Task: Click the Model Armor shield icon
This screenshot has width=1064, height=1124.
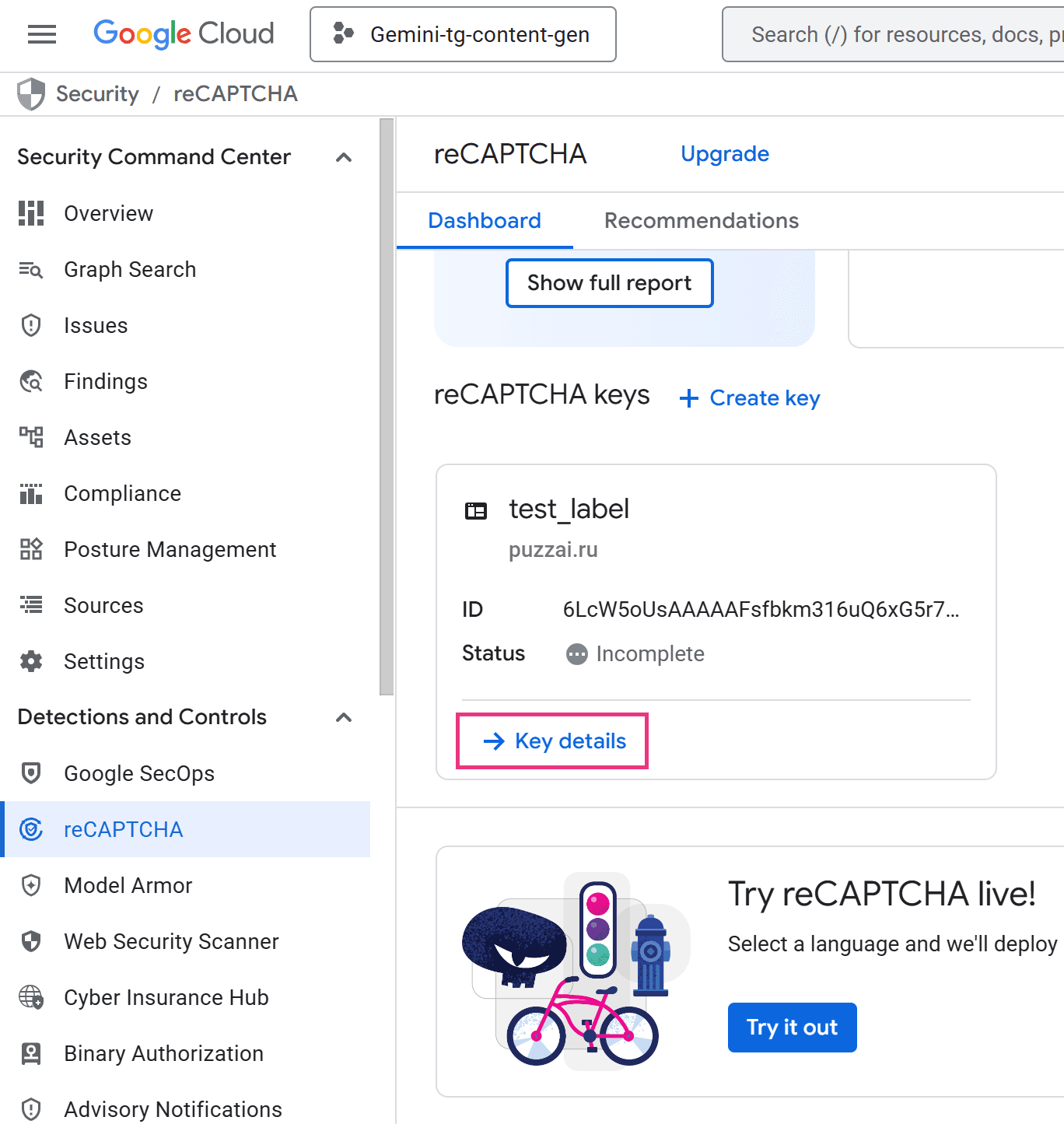Action: click(x=31, y=885)
